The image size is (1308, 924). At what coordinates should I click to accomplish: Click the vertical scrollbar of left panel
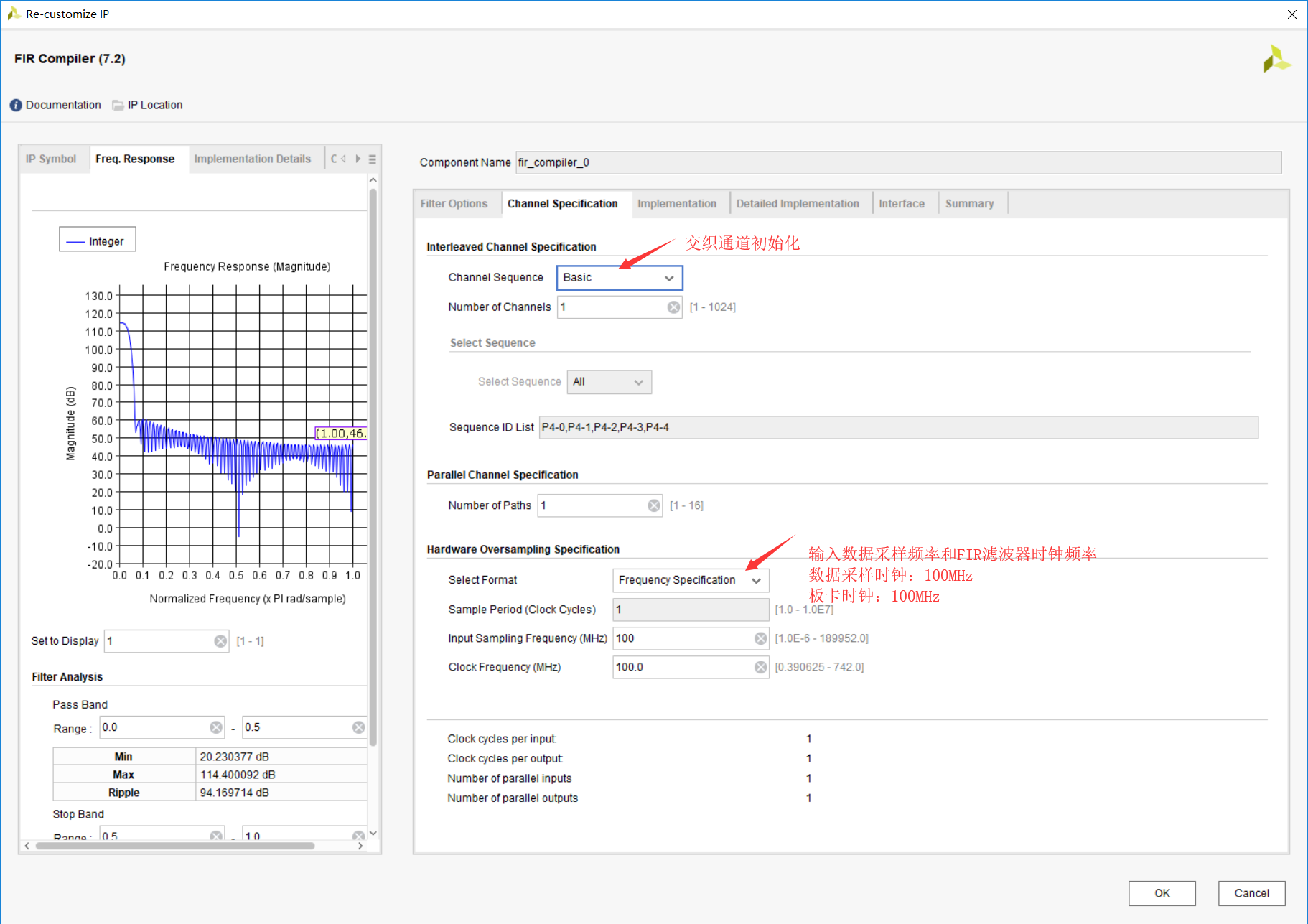click(x=373, y=467)
